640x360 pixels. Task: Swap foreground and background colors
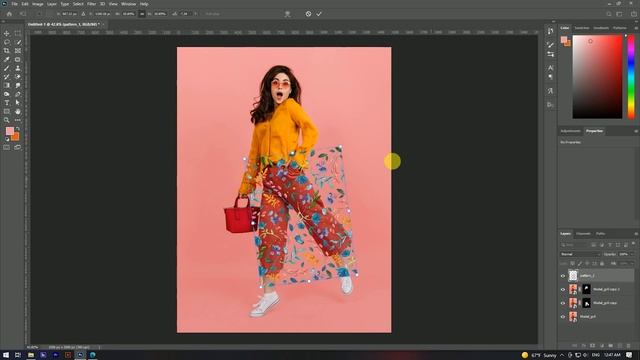pos(18,129)
